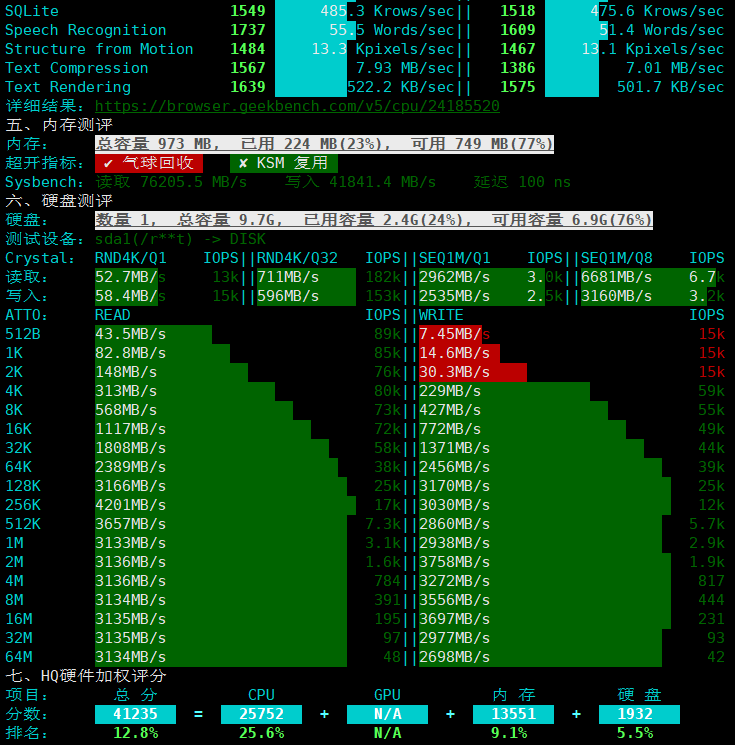Click the X mark in KSM 复用 badge
Screen dimensions: 735x745
tap(243, 163)
